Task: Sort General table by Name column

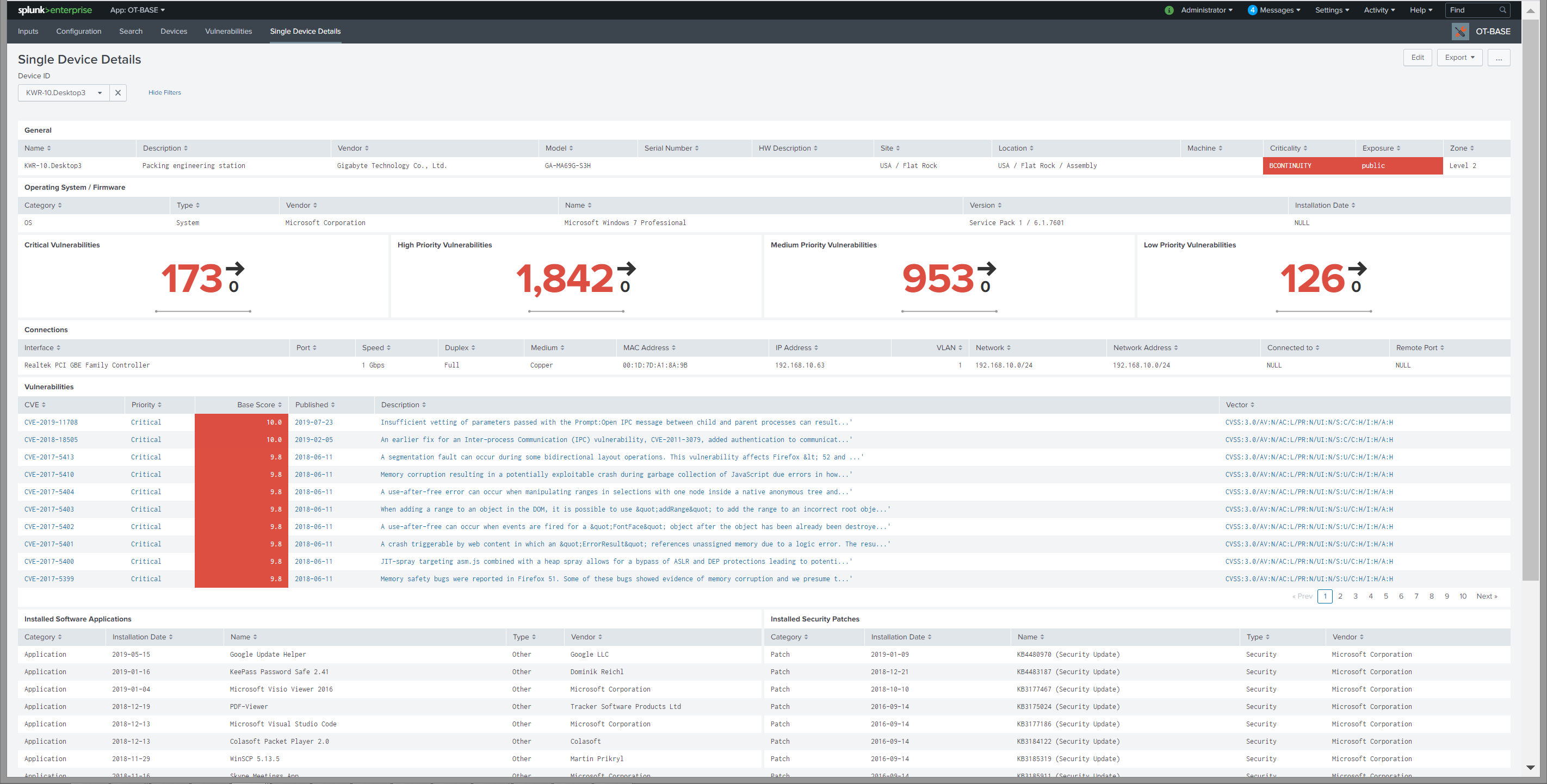Action: pyautogui.click(x=38, y=148)
